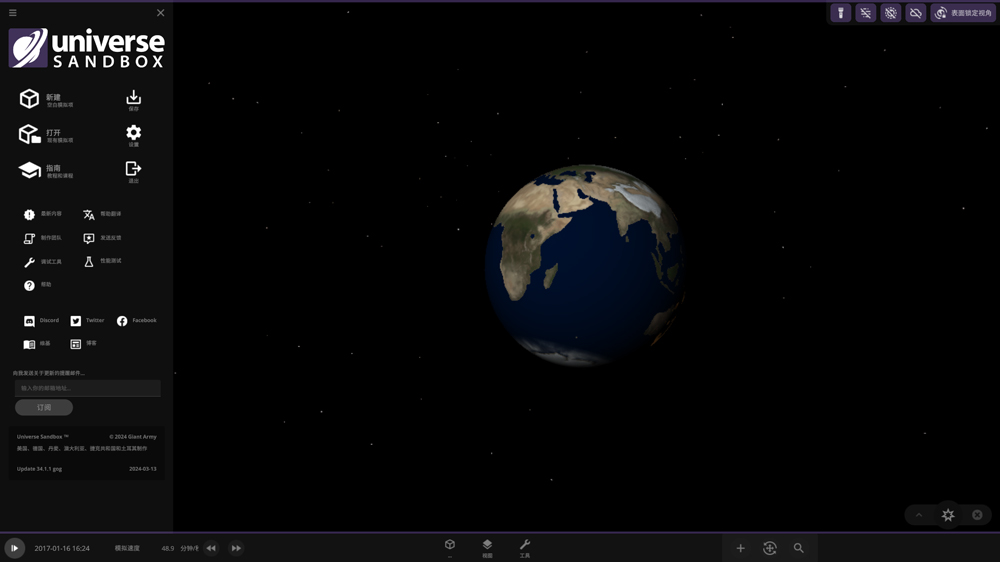View the credits team (制作团队)
The width and height of the screenshot is (1000, 562).
click(x=43, y=238)
